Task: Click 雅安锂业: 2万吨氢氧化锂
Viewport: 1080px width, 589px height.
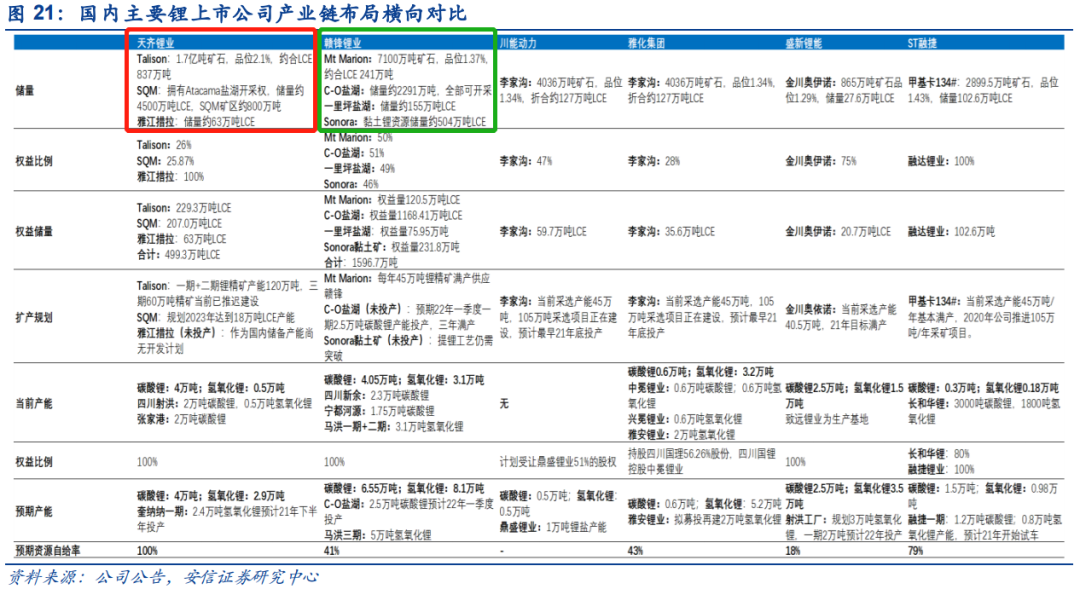Action: (x=681, y=435)
